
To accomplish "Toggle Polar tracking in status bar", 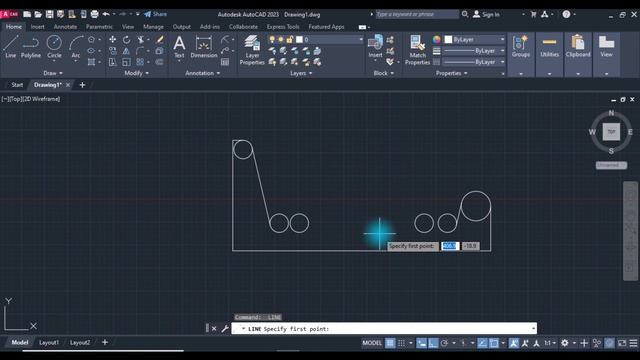I will coord(444,343).
